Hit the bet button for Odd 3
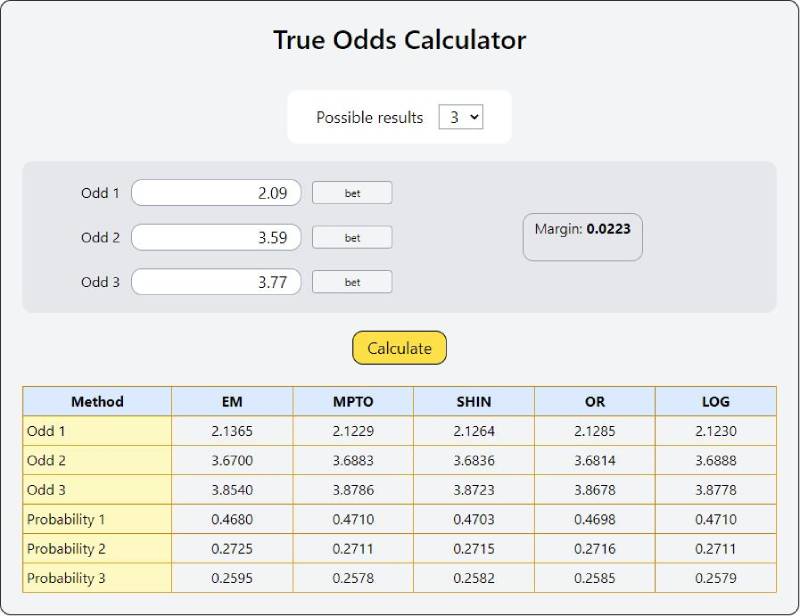 (x=352, y=282)
